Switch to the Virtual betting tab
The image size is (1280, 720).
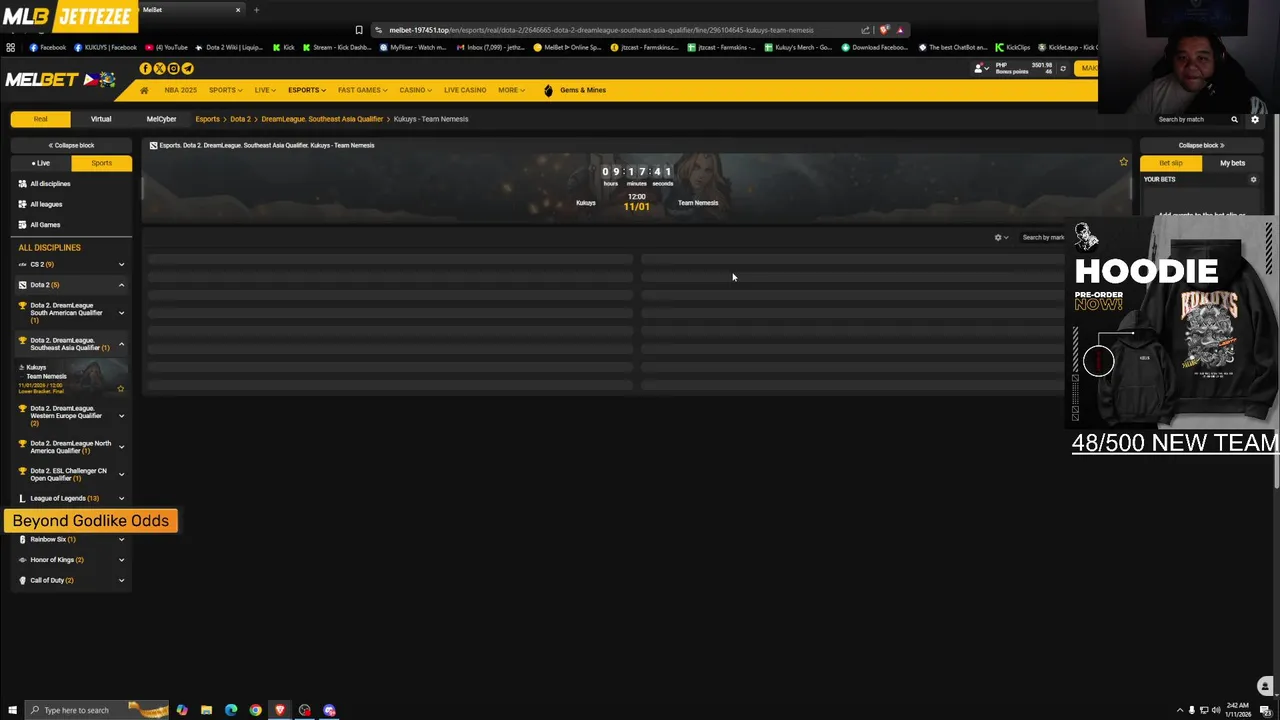(101, 119)
